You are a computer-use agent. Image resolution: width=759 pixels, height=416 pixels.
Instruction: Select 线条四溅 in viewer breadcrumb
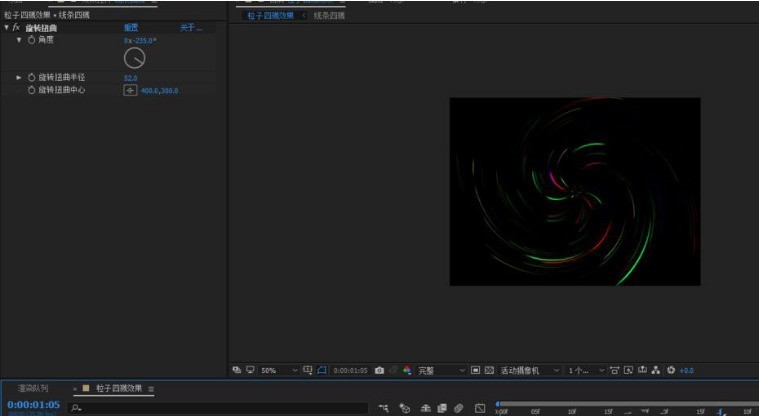pos(329,15)
